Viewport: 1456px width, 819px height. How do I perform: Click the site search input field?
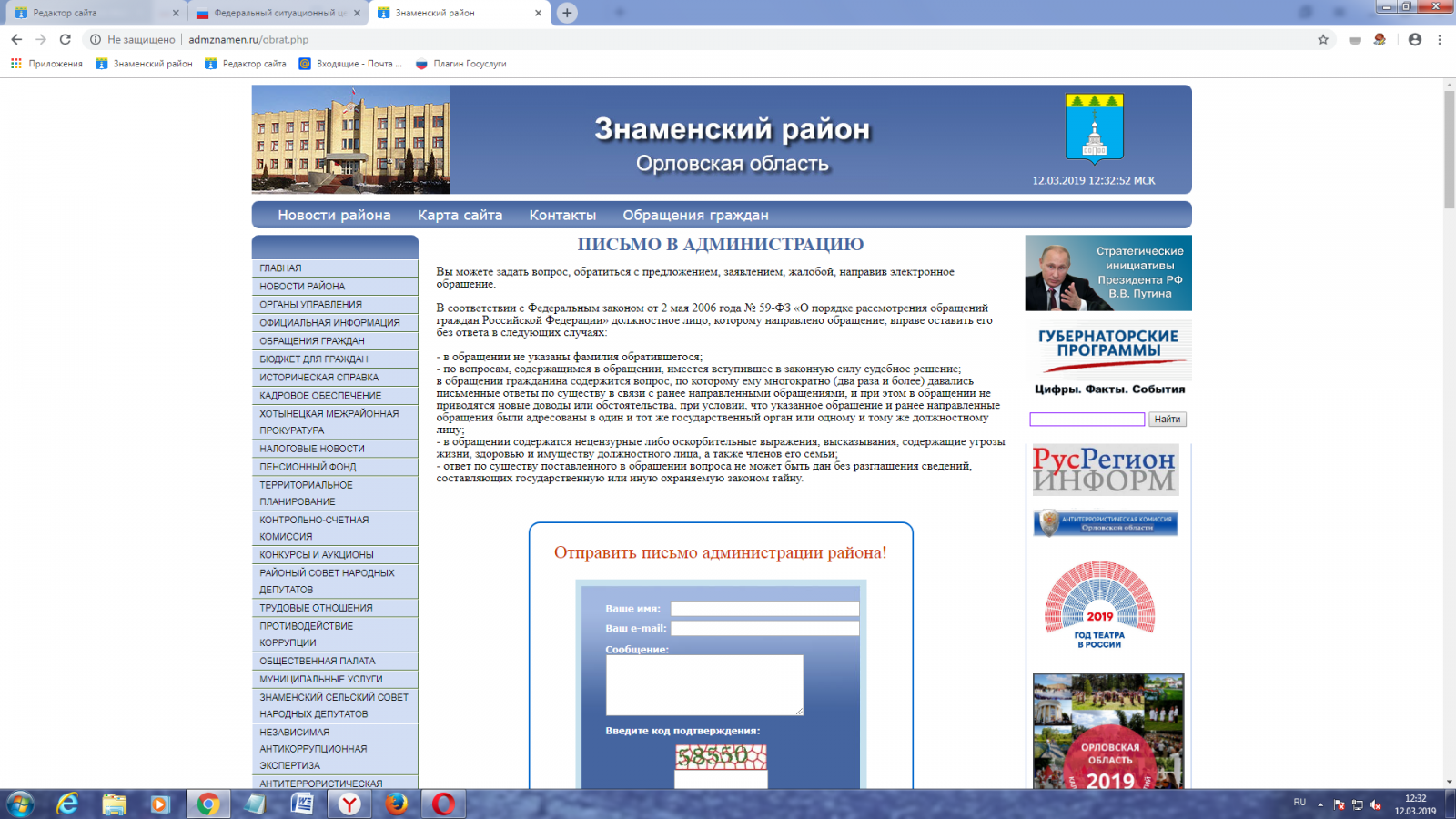click(1087, 420)
